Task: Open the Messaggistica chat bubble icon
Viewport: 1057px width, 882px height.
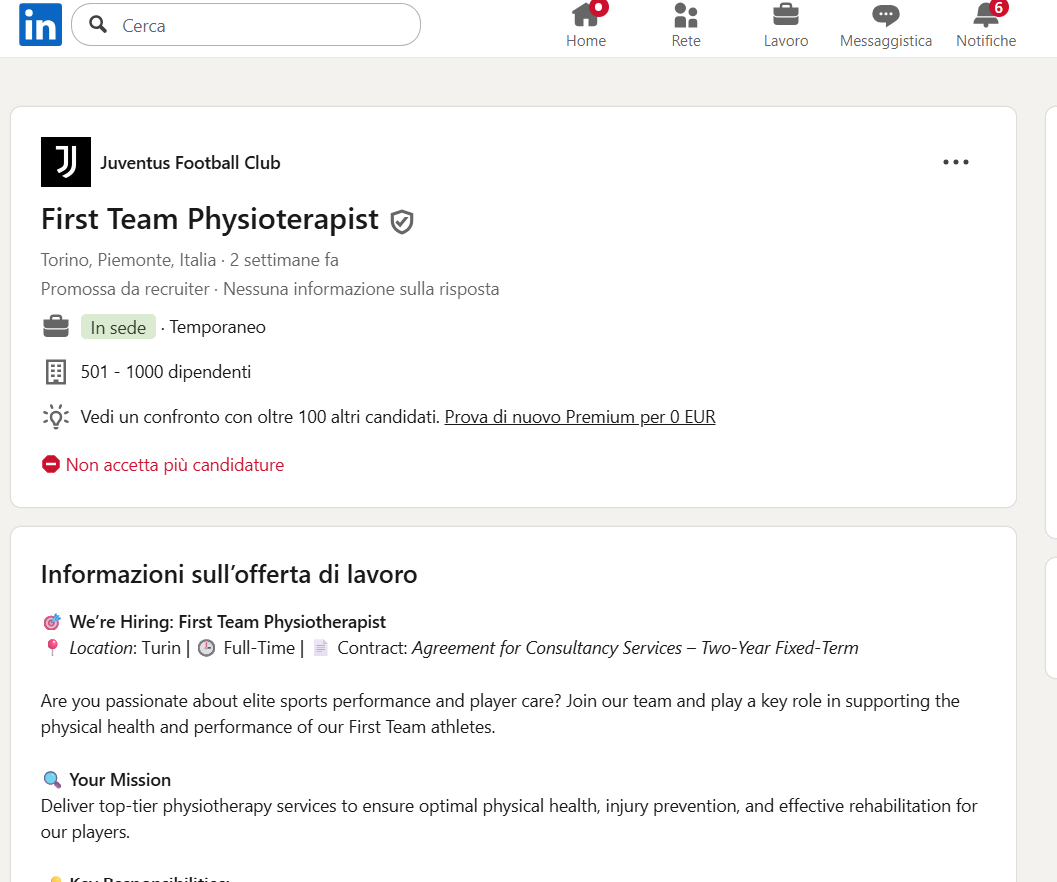Action: (x=885, y=14)
